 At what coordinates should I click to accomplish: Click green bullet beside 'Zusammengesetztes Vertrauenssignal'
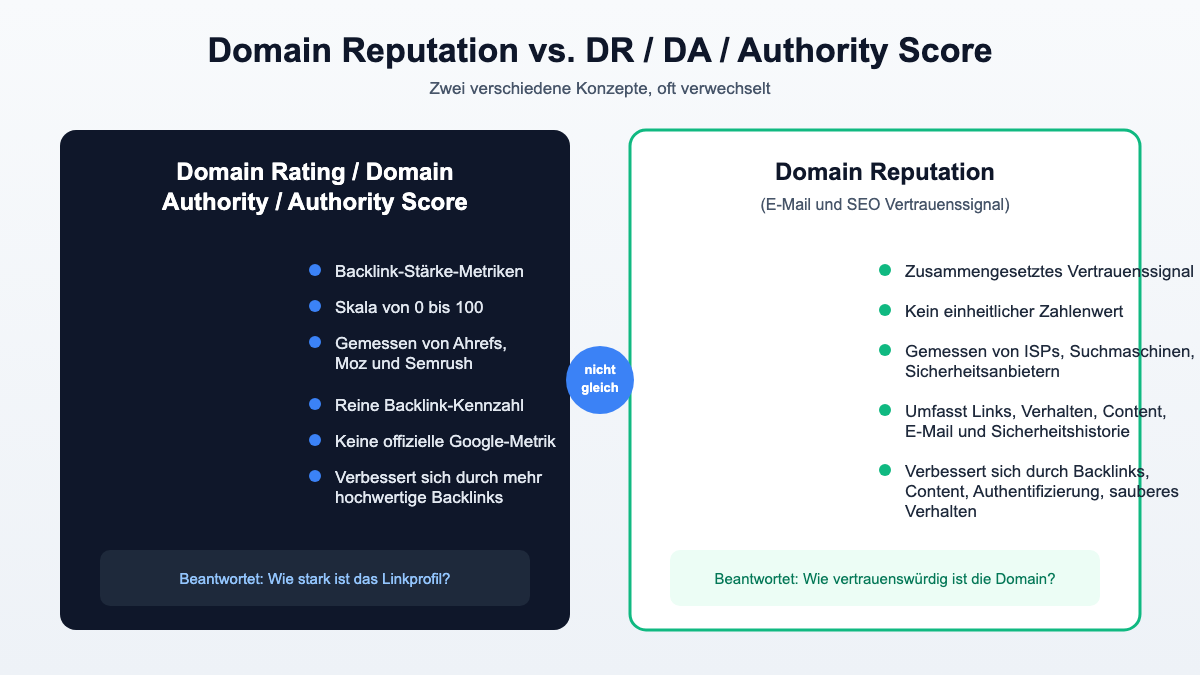pyautogui.click(x=885, y=270)
